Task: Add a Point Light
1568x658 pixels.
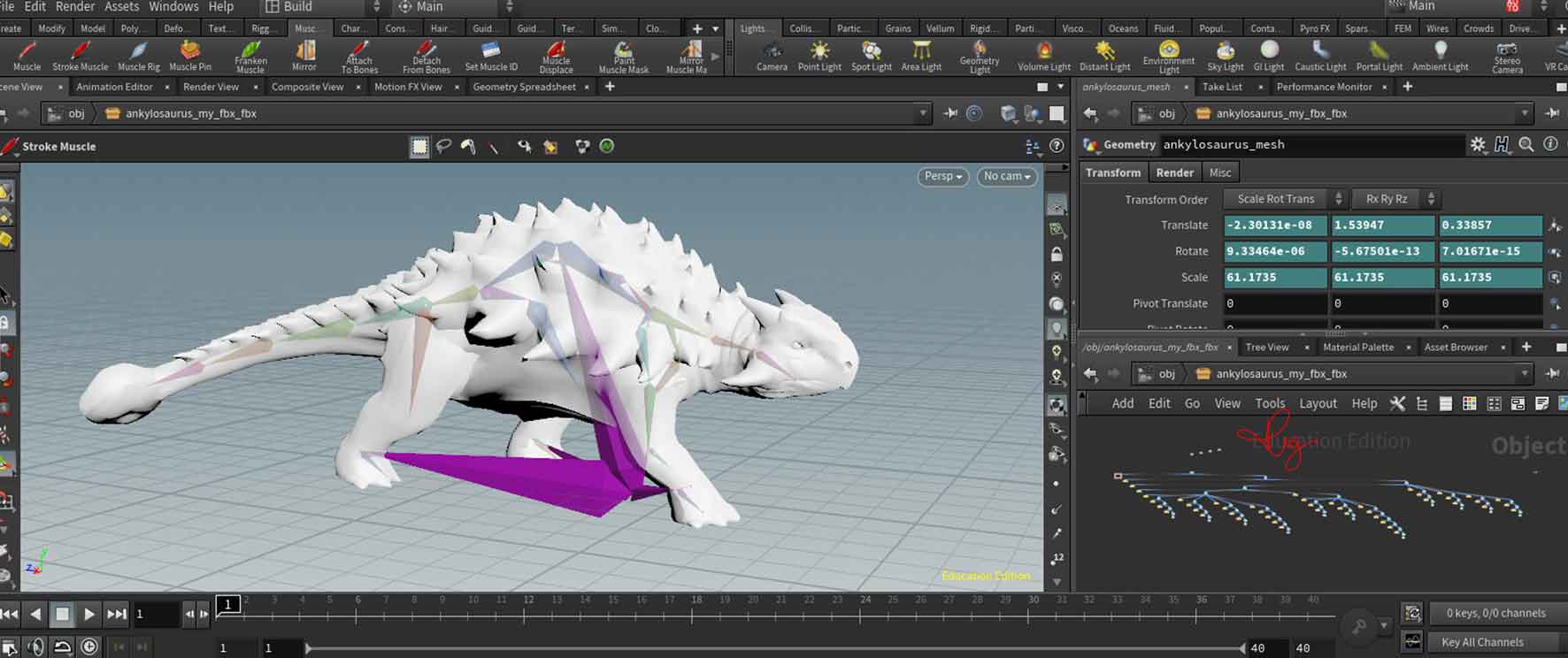Action: click(x=819, y=57)
